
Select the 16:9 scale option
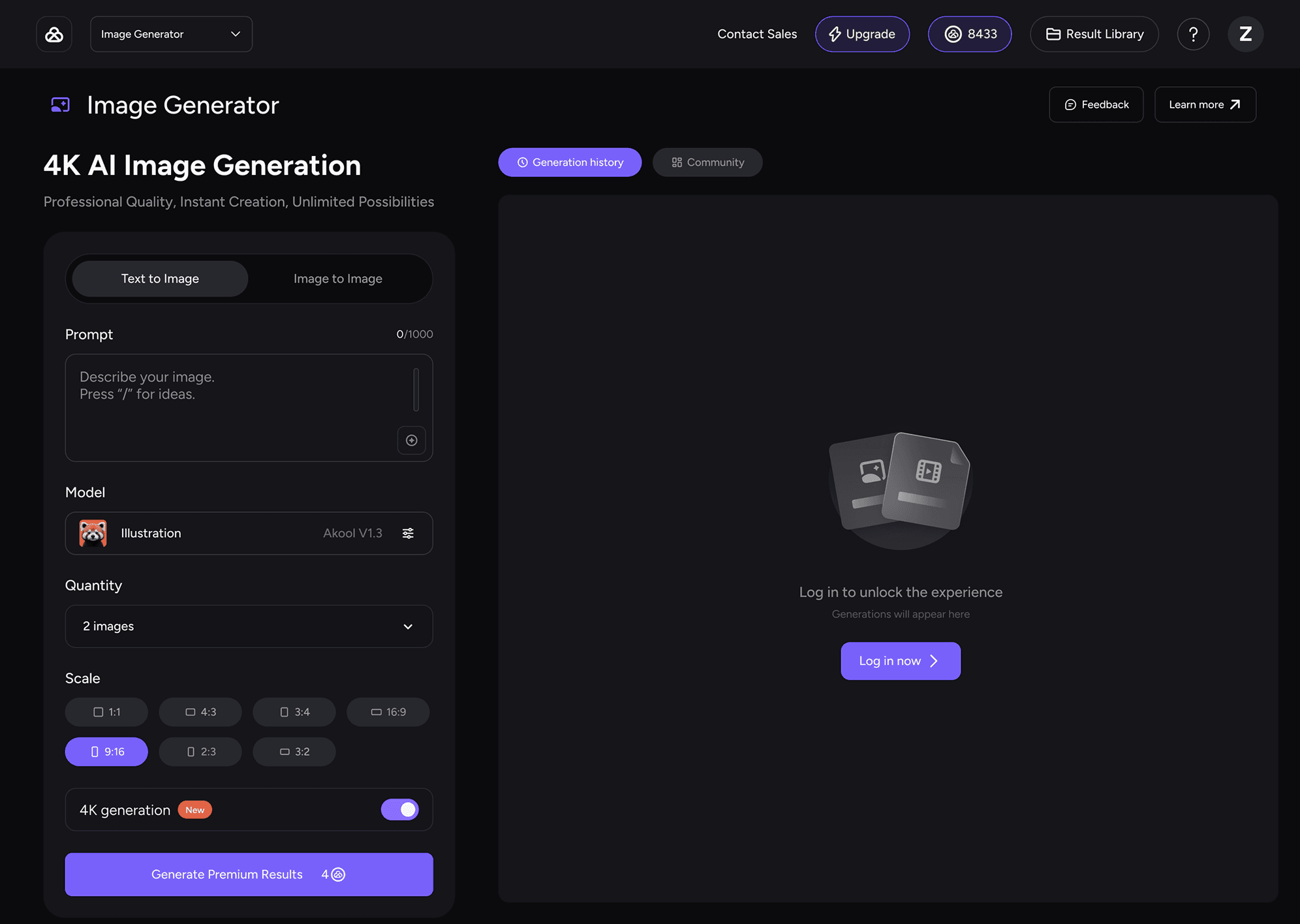(388, 712)
